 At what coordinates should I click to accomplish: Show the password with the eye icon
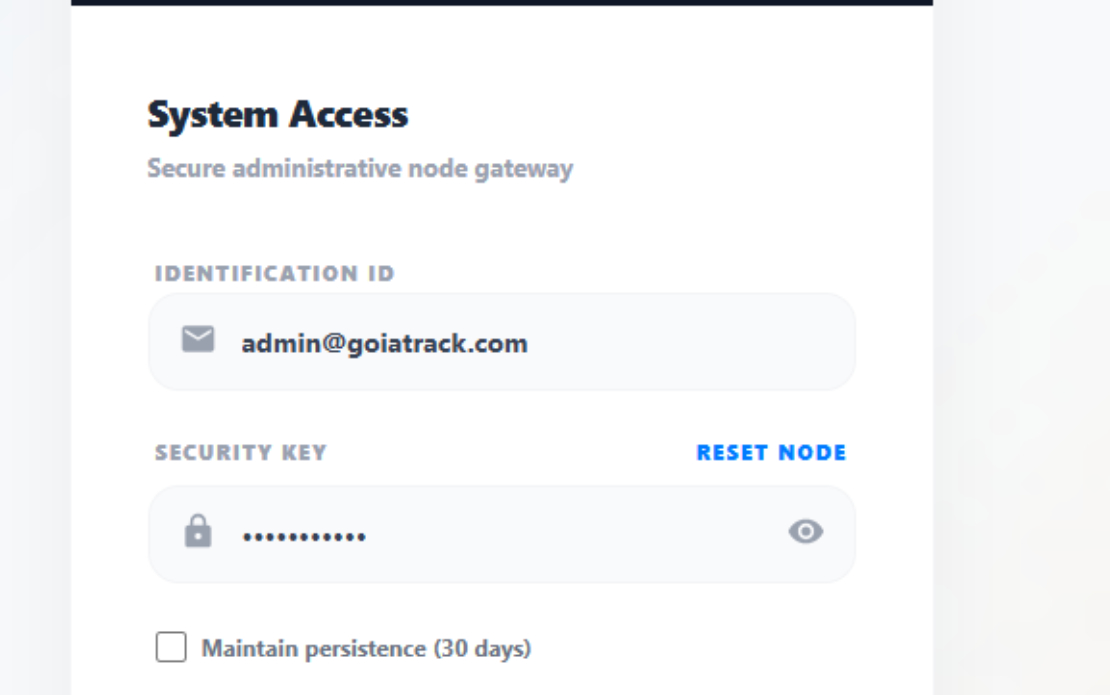[806, 532]
